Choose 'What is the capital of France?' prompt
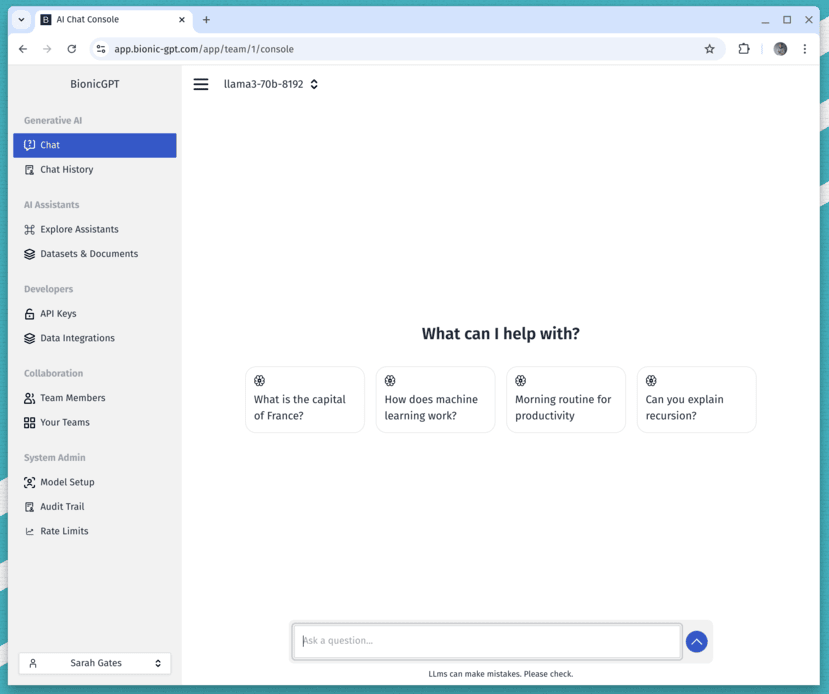This screenshot has height=694, width=829. coord(304,399)
